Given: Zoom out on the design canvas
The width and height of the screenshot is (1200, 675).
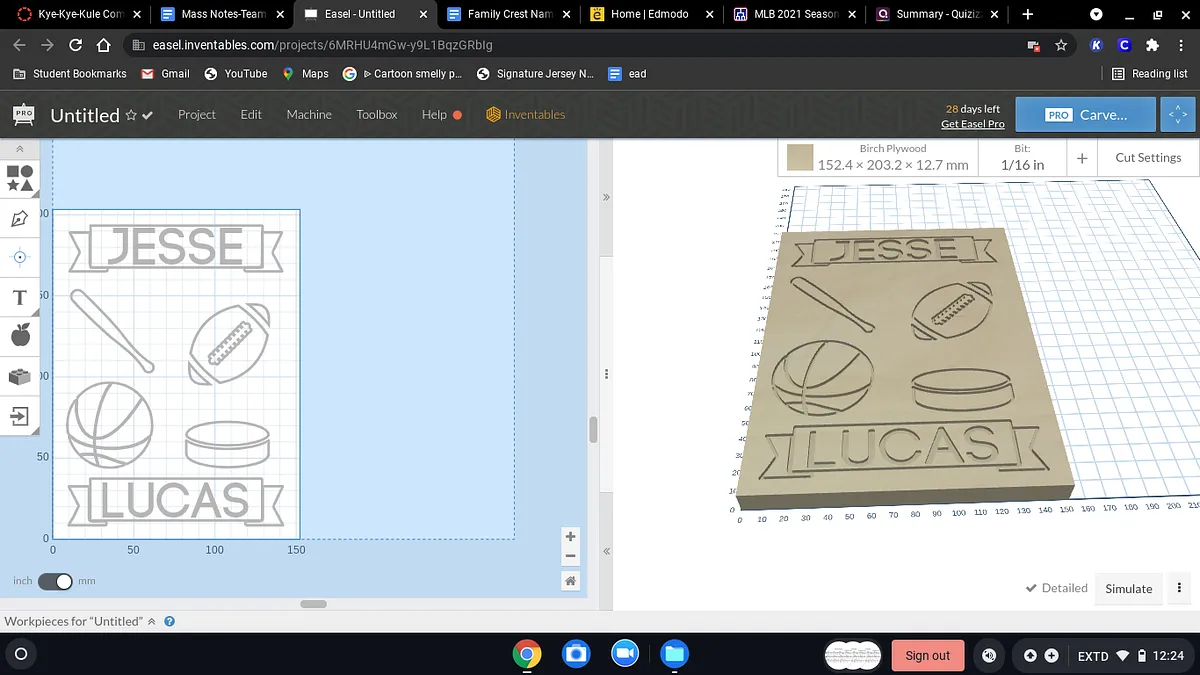Looking at the screenshot, I should (570, 555).
